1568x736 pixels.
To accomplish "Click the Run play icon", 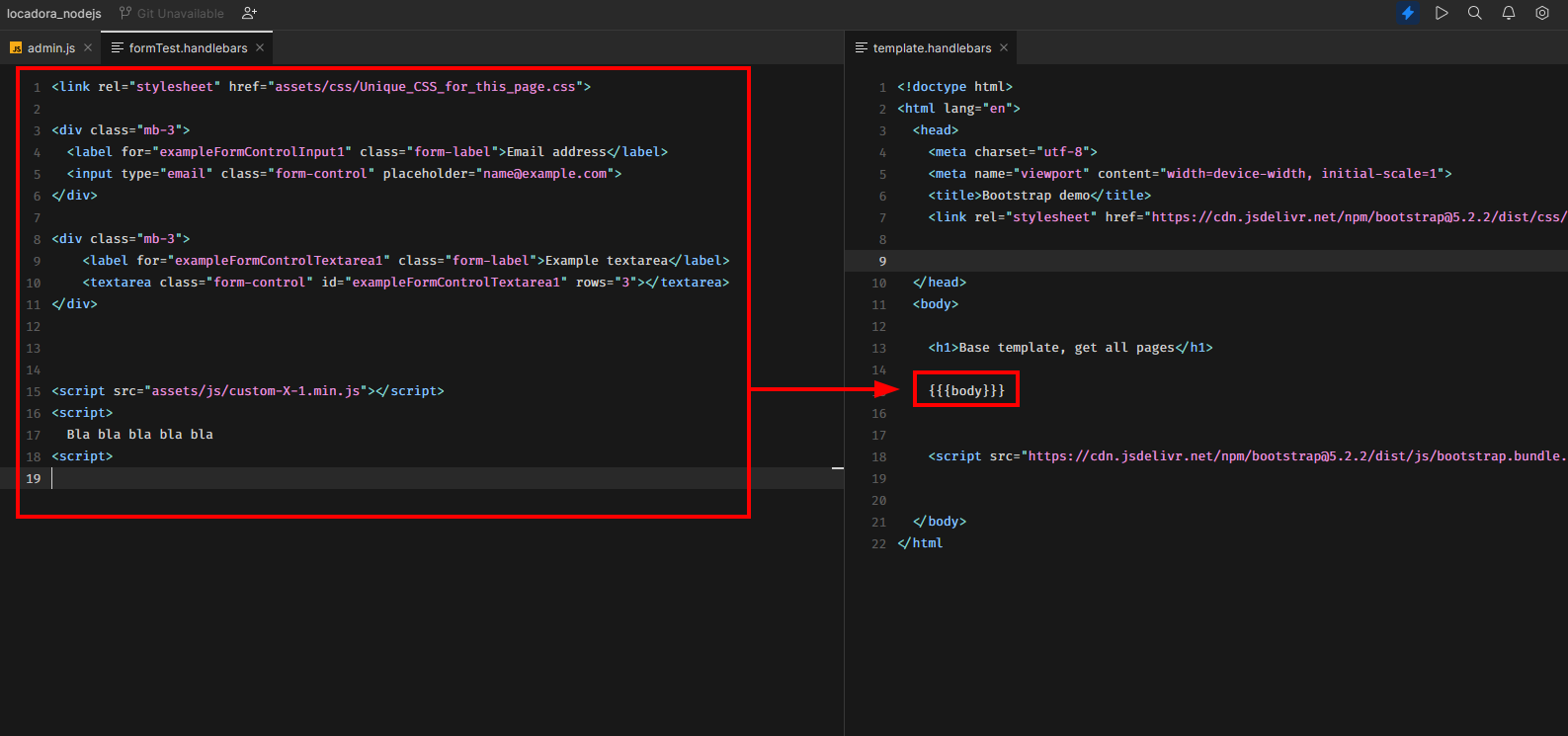I will click(x=1442, y=13).
